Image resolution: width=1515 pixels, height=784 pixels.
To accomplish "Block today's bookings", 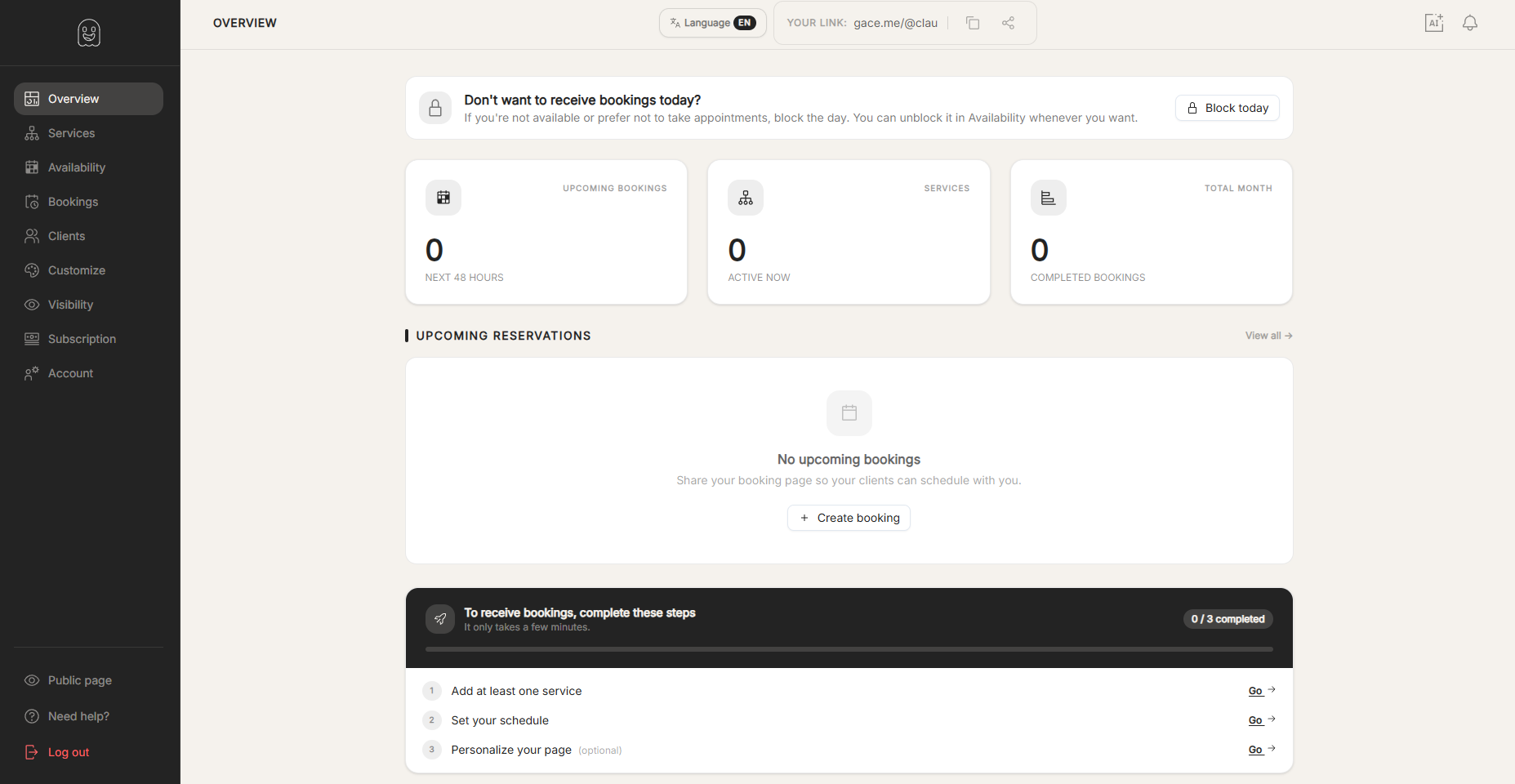I will (1227, 107).
